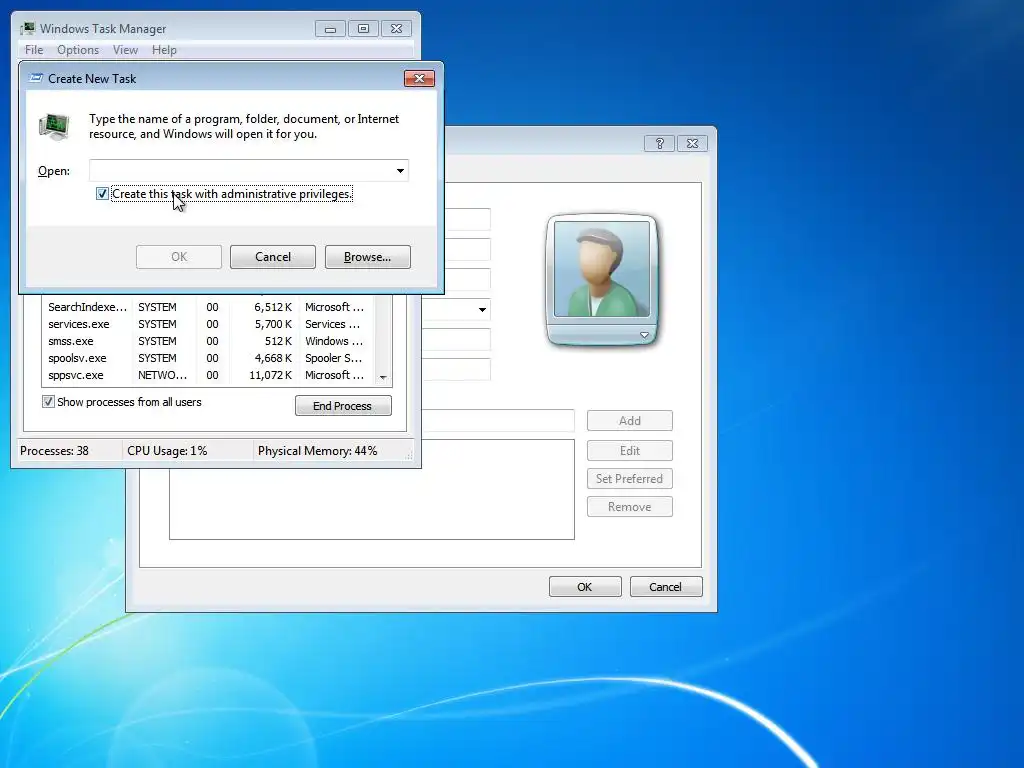Open the File menu in Task Manager
The height and width of the screenshot is (768, 1024).
34,50
